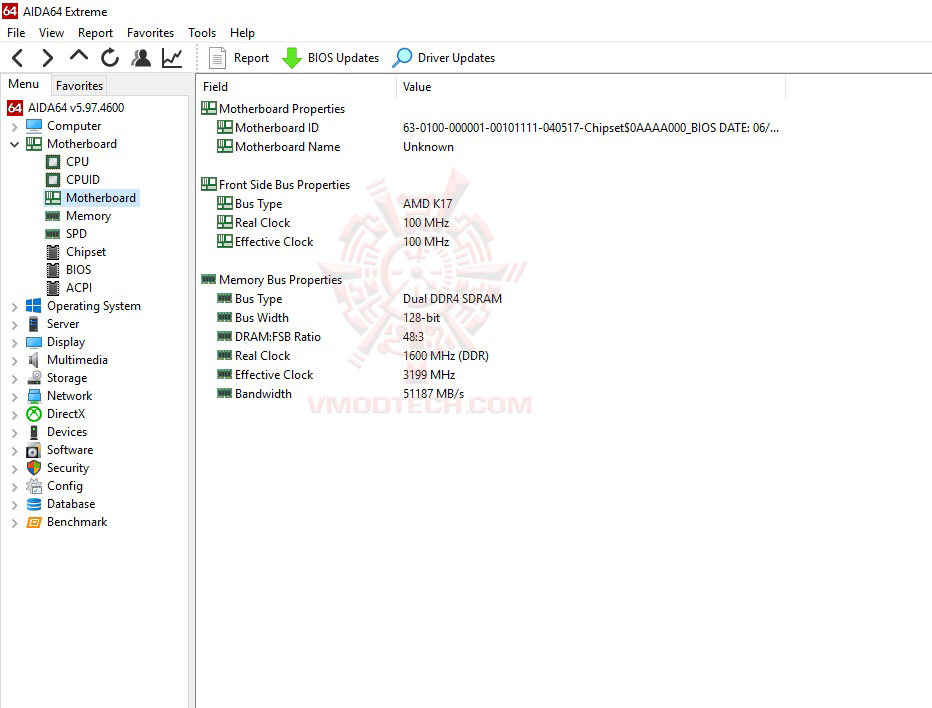Switch to the Favorites tab
This screenshot has height=708, width=932.
[78, 85]
